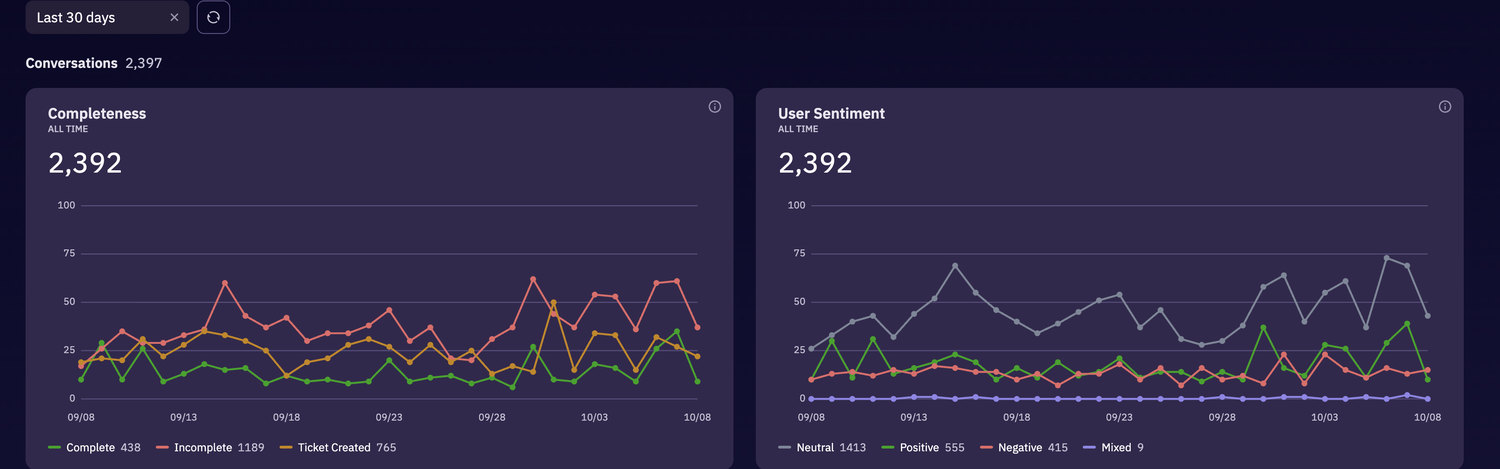
Task: Toggle the Ticket Created series in legend
Action: coord(338,448)
